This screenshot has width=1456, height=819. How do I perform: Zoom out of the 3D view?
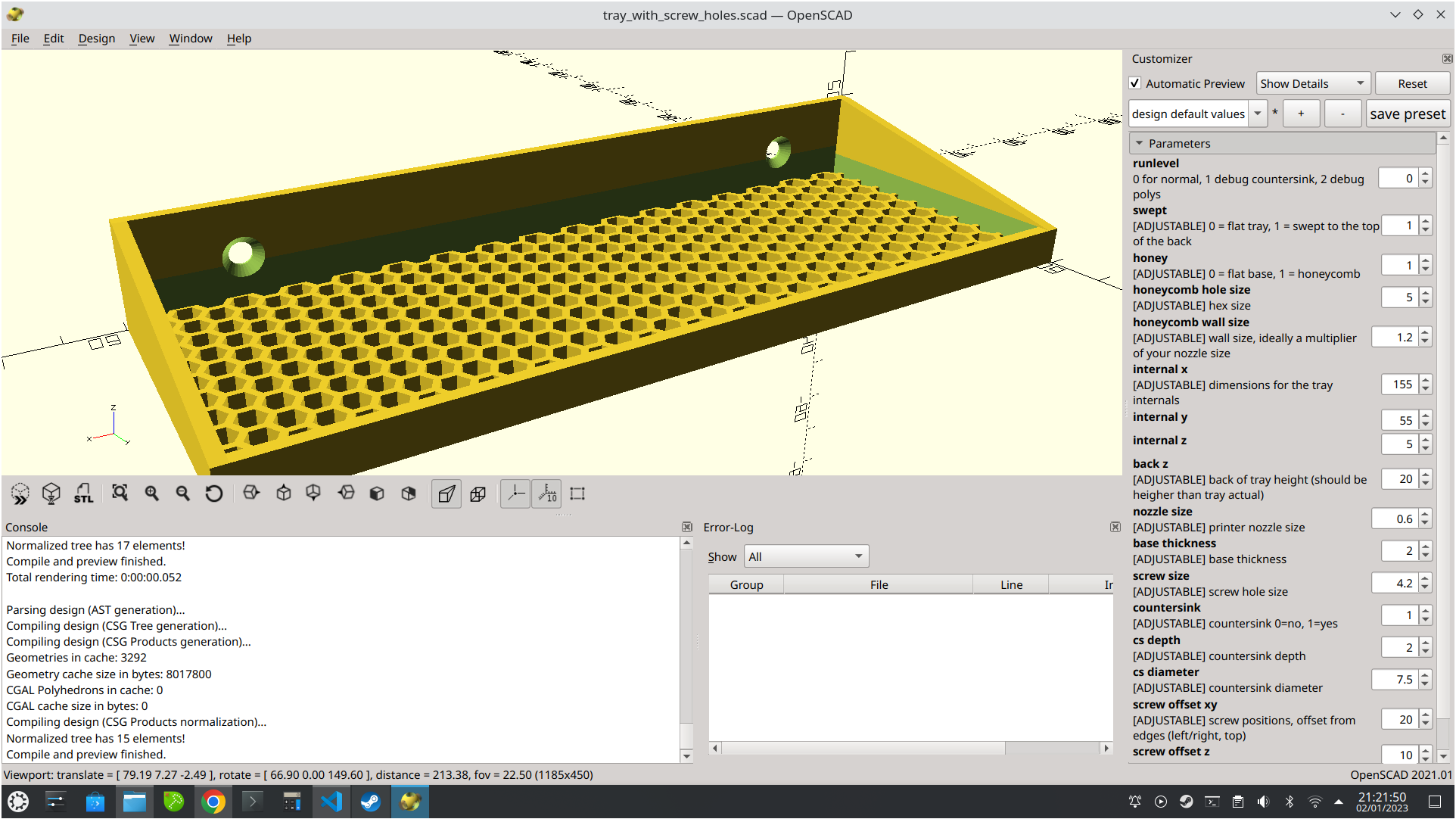182,494
